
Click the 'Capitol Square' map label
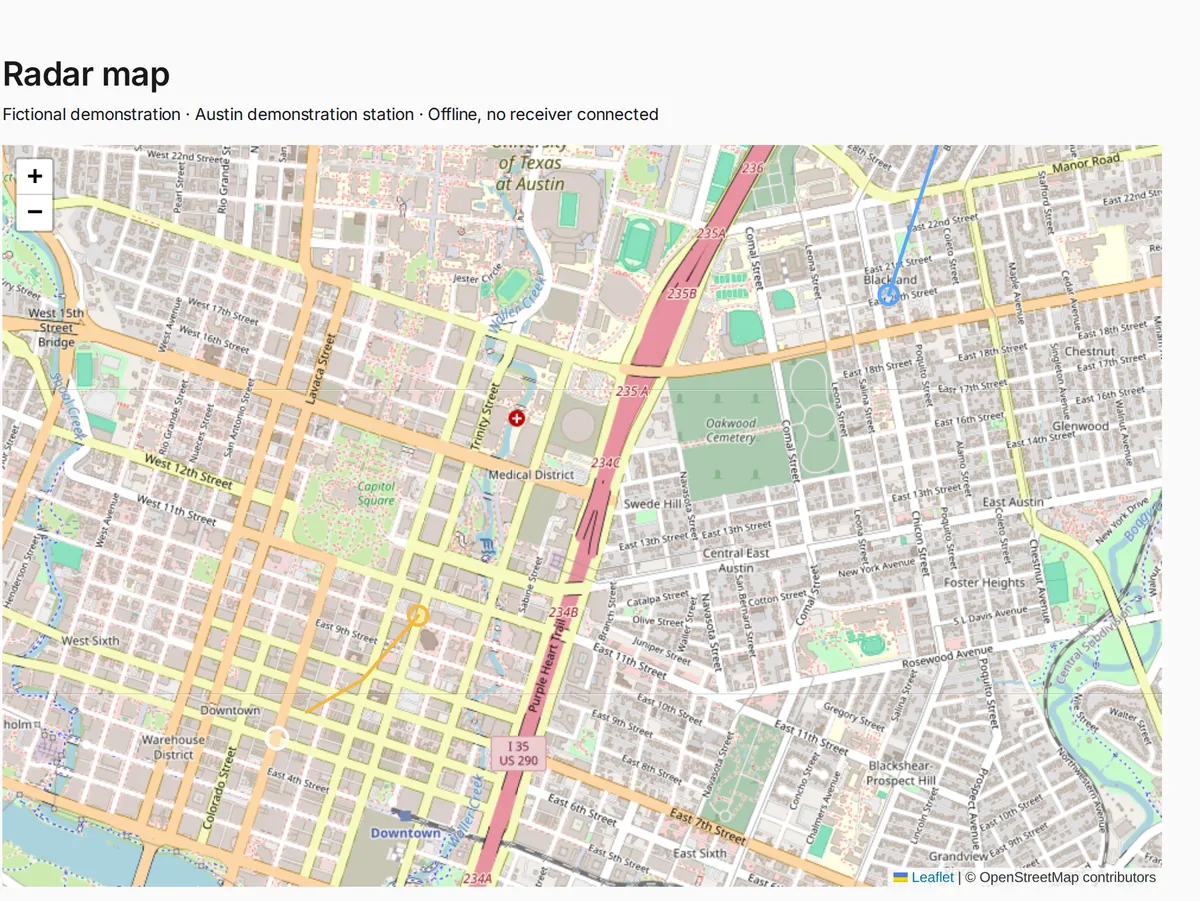(x=376, y=493)
